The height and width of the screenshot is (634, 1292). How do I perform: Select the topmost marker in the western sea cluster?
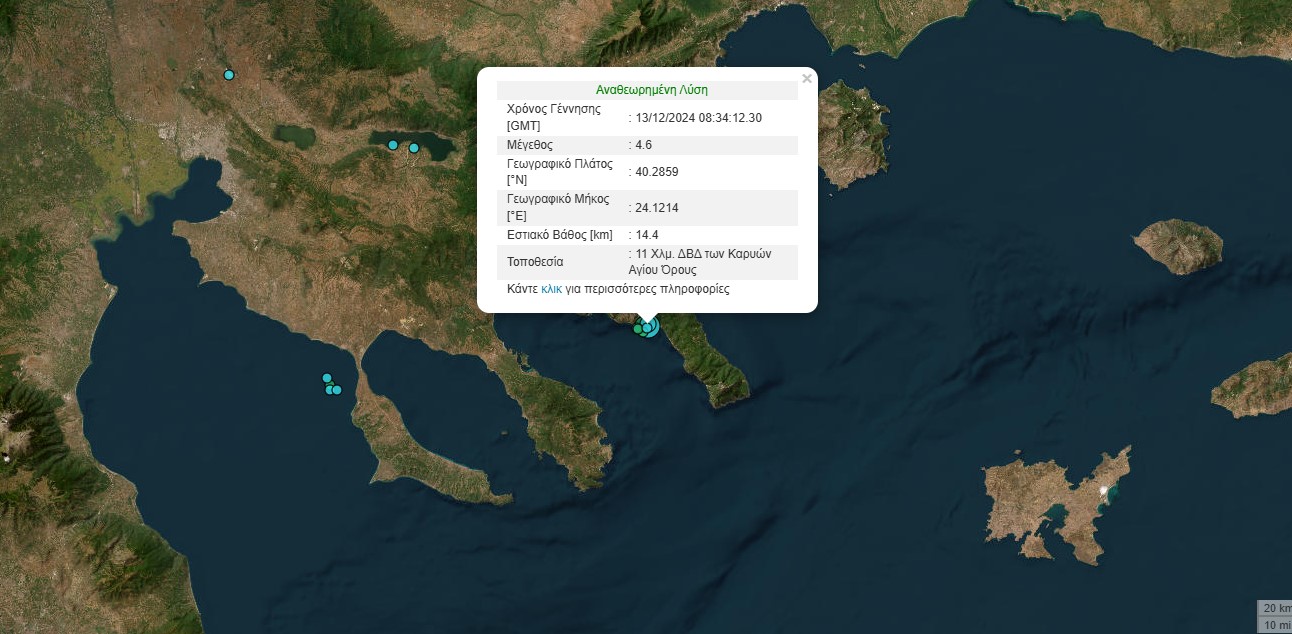[326, 378]
